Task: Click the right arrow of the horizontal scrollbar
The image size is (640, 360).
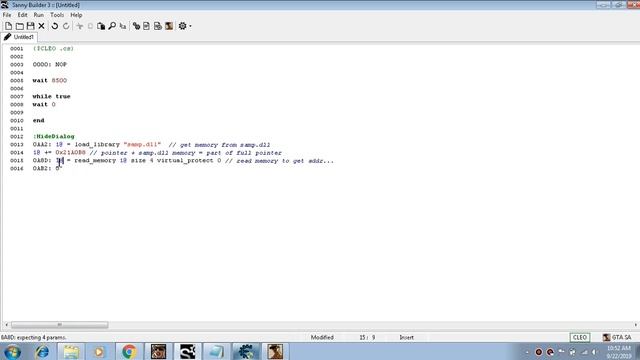Action: coord(636,325)
